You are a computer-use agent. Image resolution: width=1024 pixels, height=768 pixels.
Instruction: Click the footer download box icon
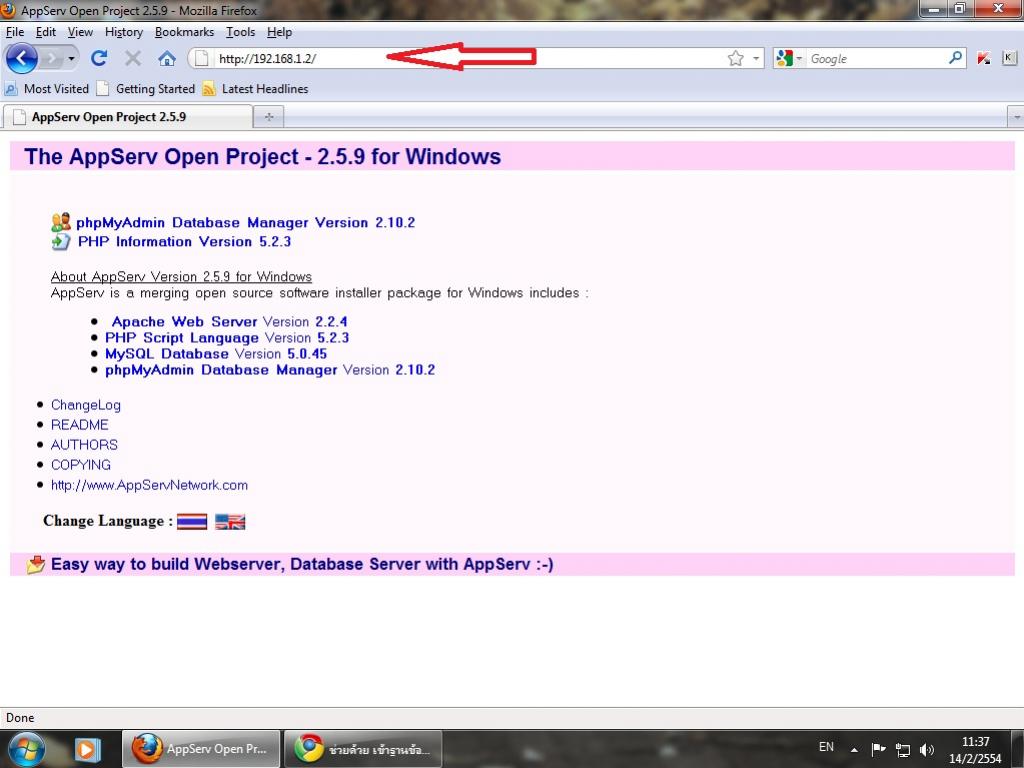[x=37, y=564]
